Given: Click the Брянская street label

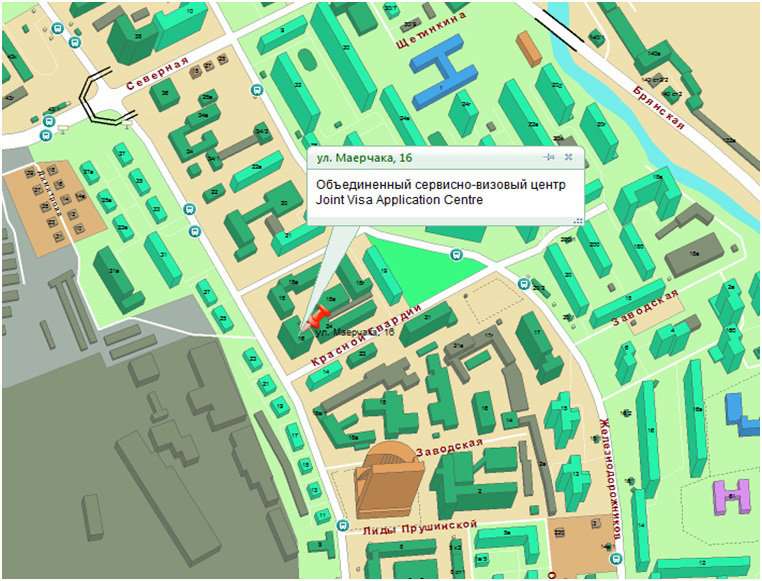Looking at the screenshot, I should (x=659, y=108).
